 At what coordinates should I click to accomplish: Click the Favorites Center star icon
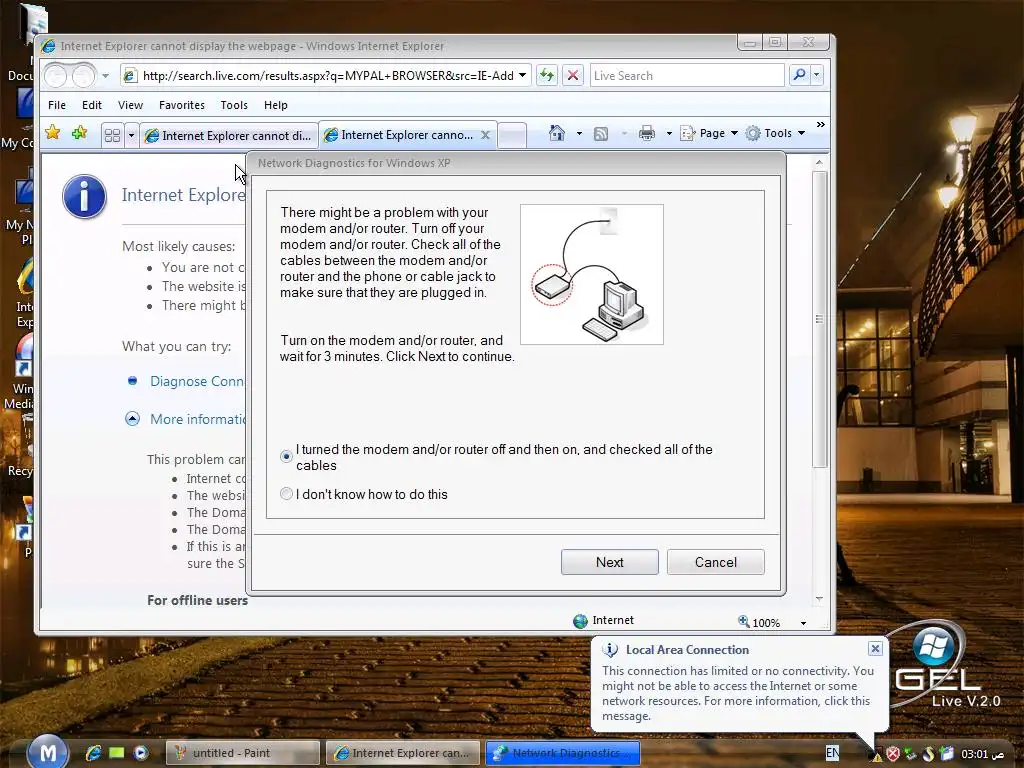[53, 133]
